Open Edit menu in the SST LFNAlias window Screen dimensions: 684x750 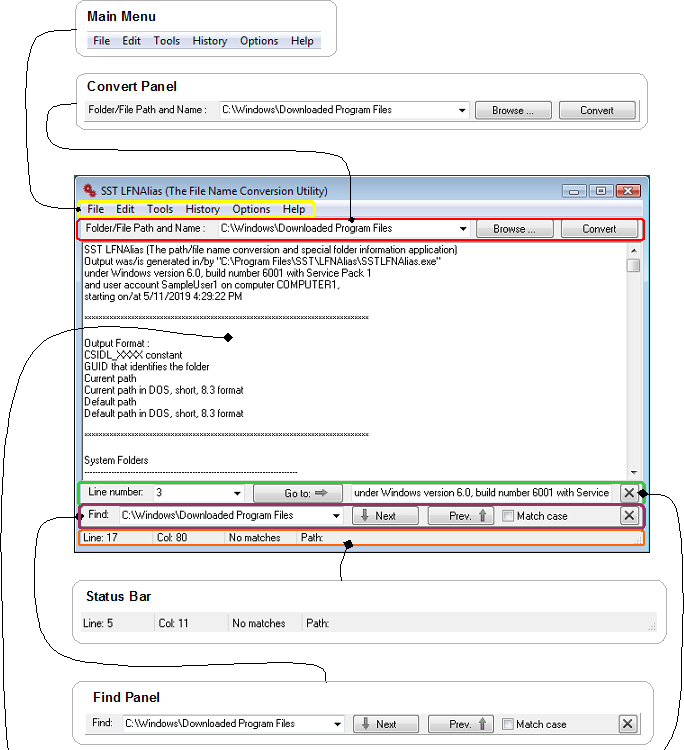(125, 209)
